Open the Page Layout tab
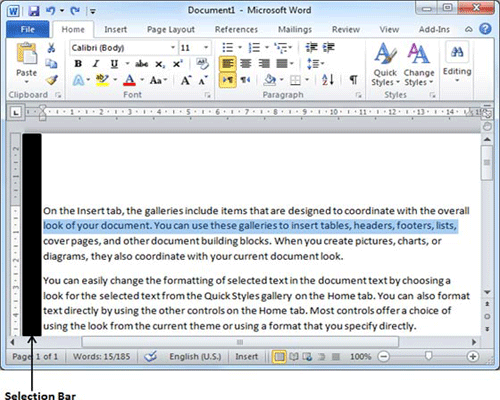 171,30
